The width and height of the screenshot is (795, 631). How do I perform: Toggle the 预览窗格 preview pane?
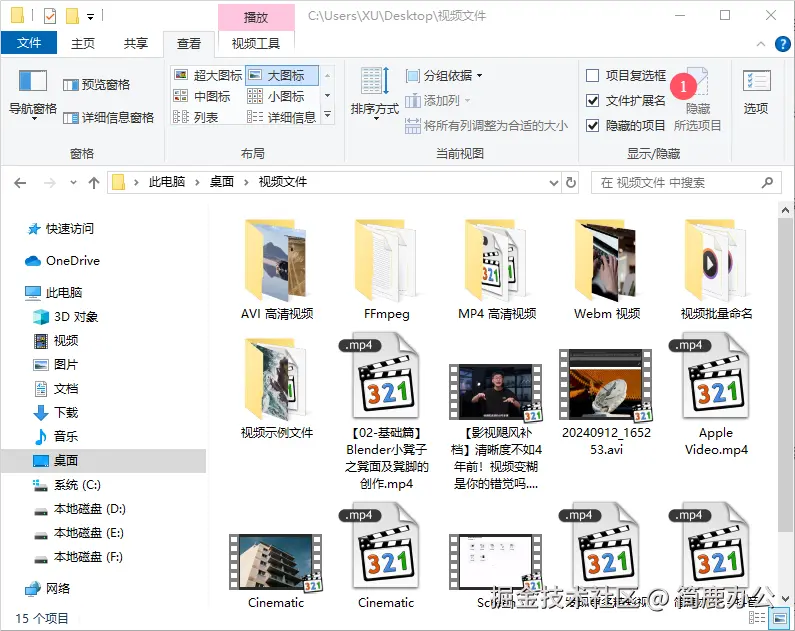coord(97,85)
